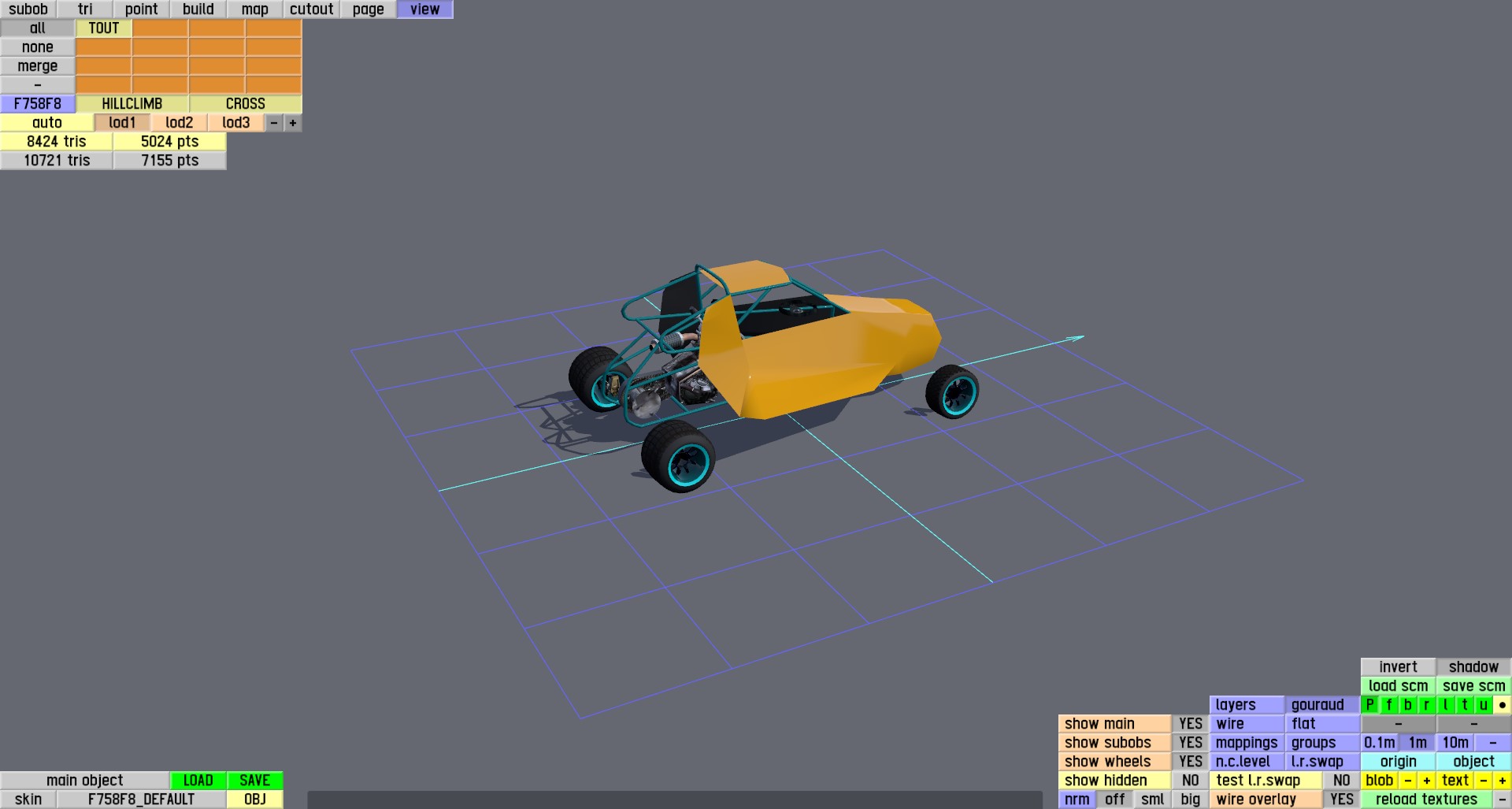
Task: Open the map tab
Action: (x=255, y=9)
